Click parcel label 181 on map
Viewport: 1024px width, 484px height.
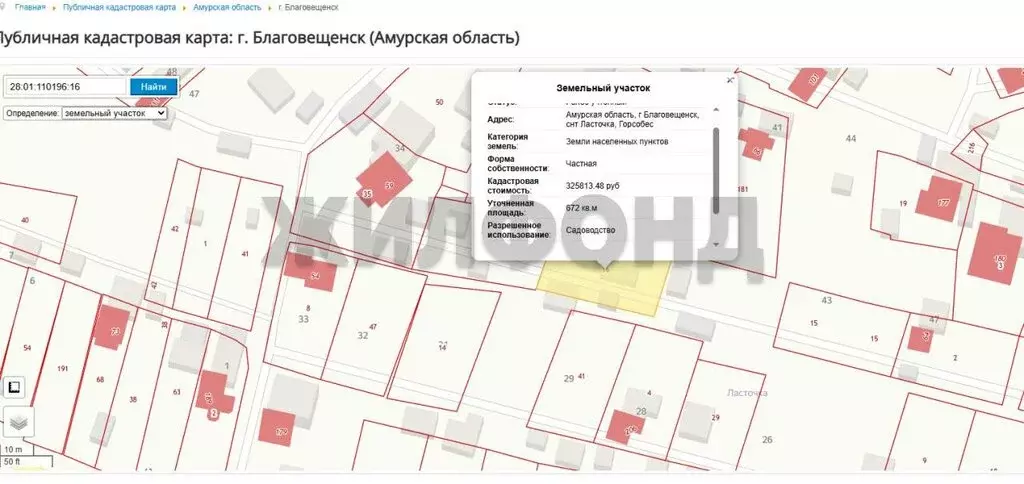click(x=743, y=190)
